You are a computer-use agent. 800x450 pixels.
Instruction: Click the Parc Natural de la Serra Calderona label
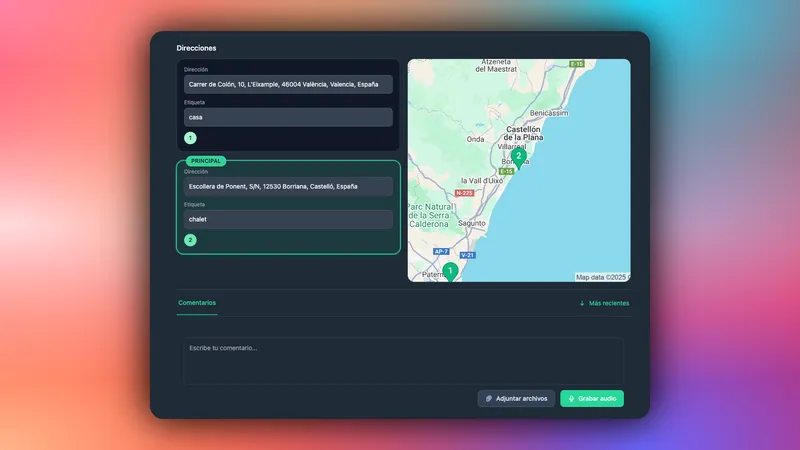[x=430, y=215]
